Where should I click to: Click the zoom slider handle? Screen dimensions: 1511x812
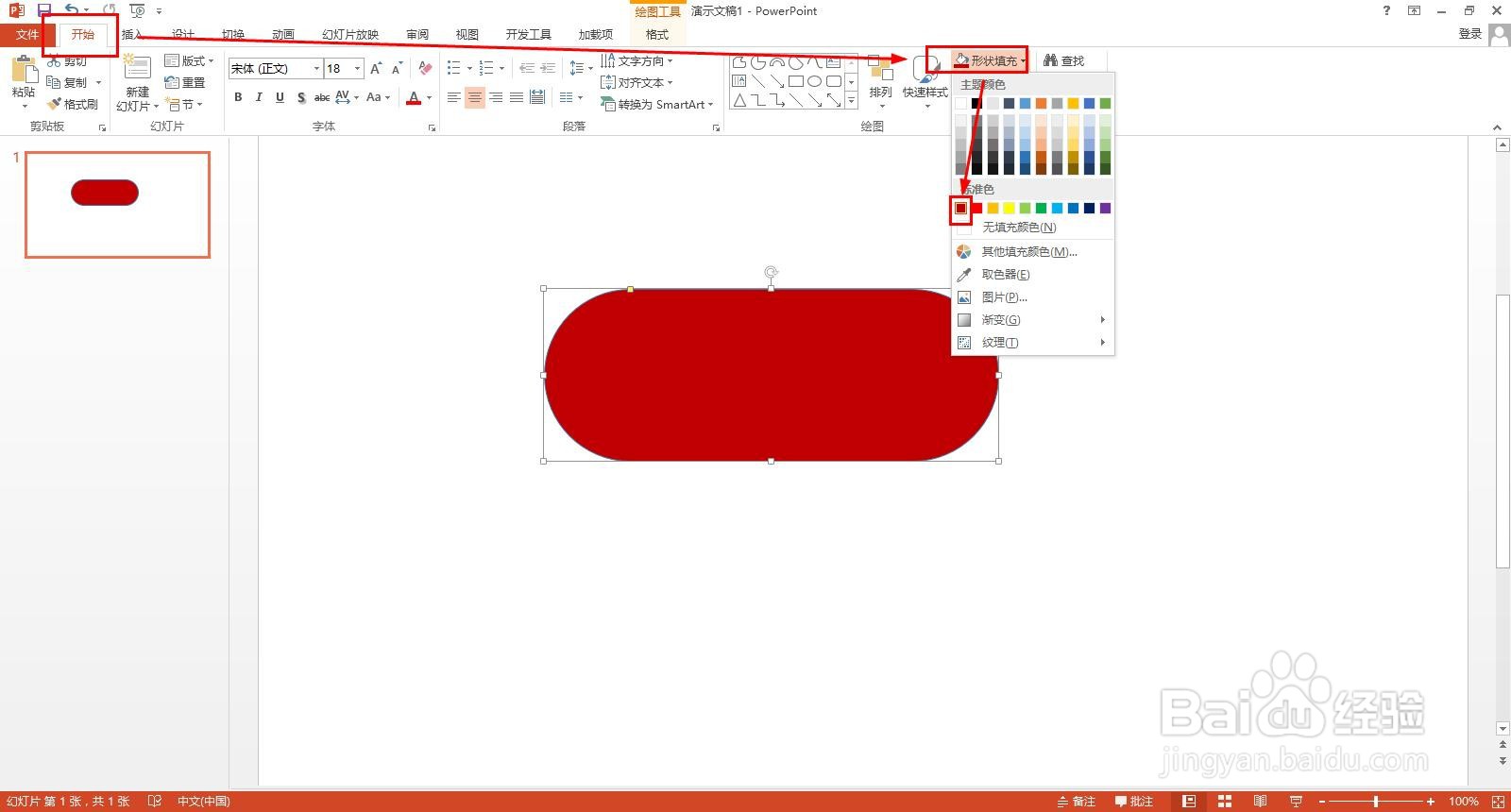pyautogui.click(x=1376, y=801)
